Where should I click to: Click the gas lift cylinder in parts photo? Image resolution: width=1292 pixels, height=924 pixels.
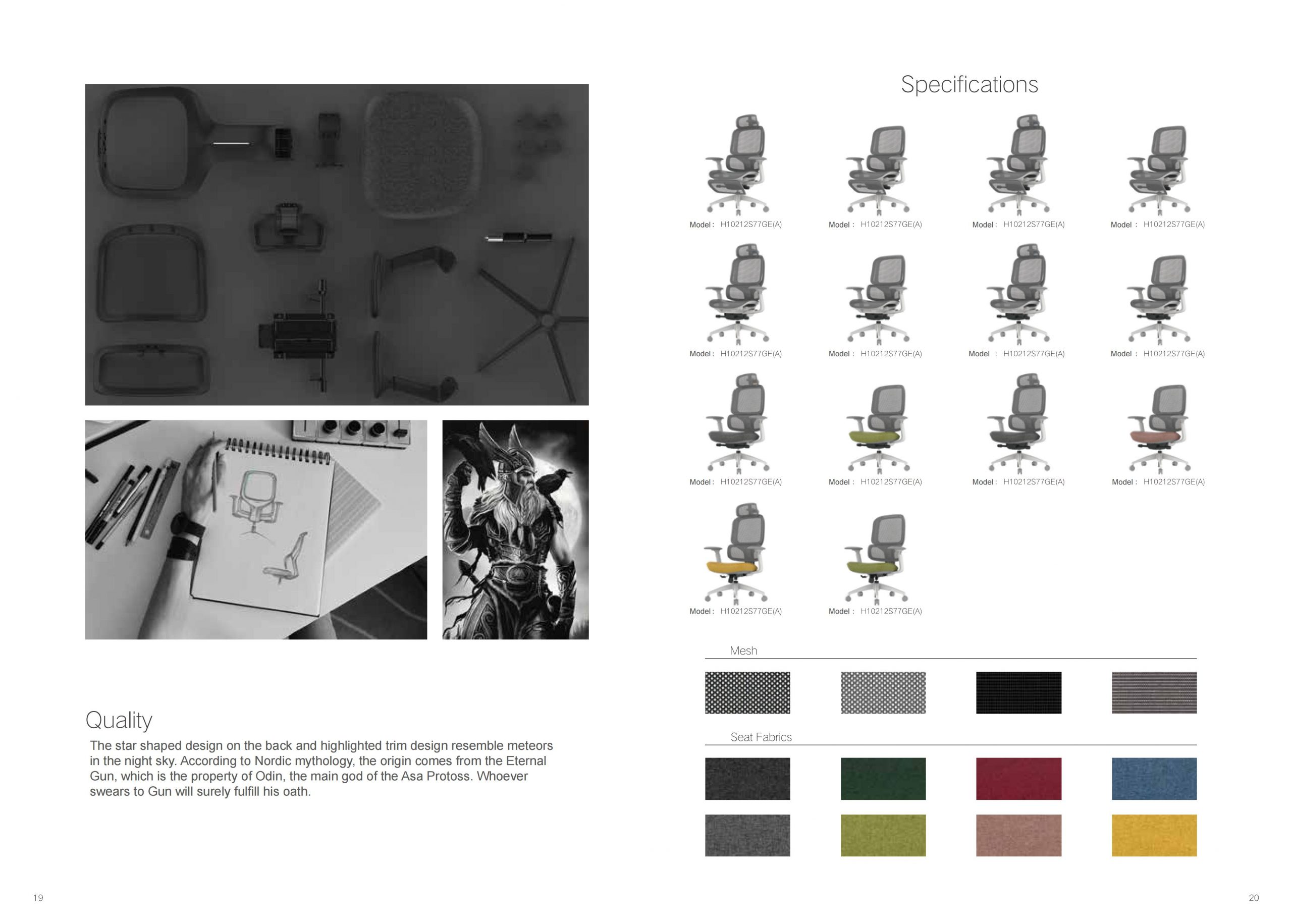518,237
